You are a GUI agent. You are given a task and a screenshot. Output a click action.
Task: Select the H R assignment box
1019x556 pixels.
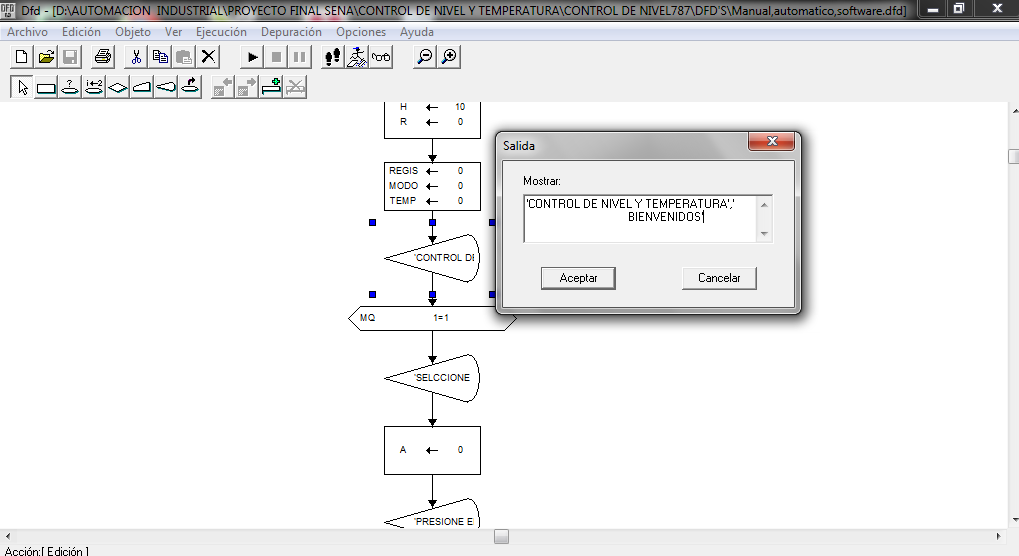[432, 120]
